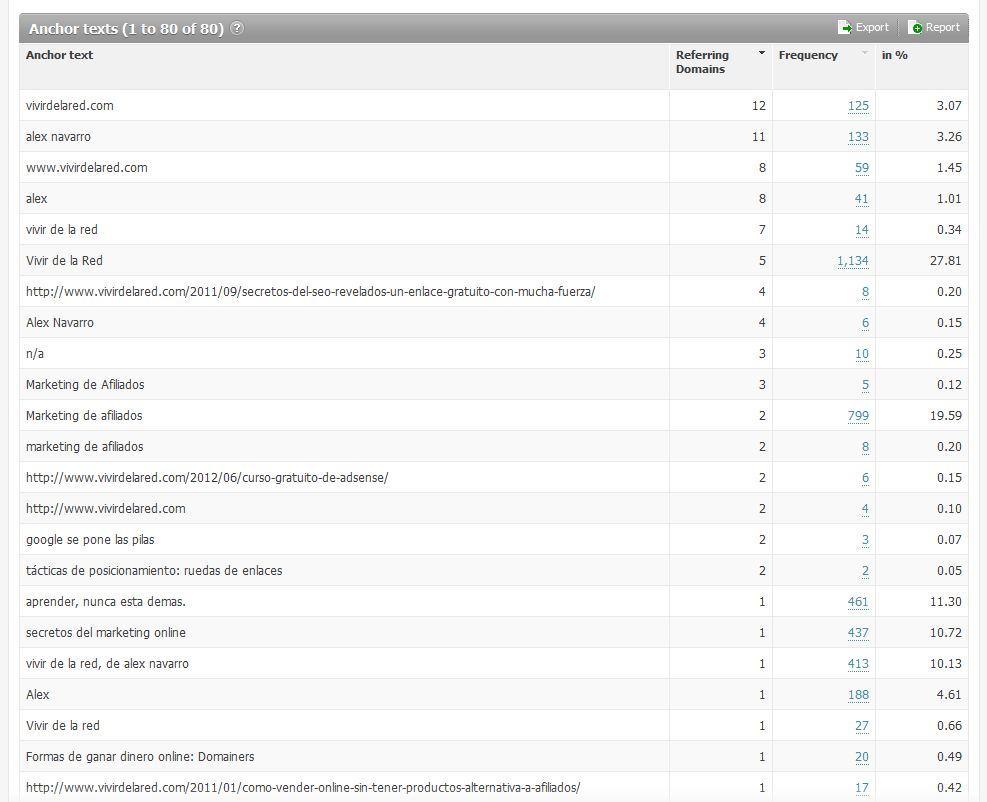Select anchor text 'Marketing de Afiliados'

pyautogui.click(x=85, y=385)
